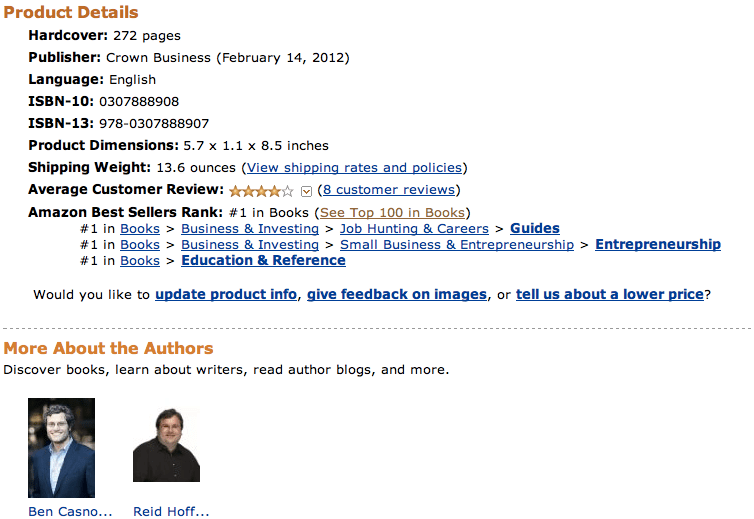Open See Top 100 in Books
Image resolution: width=754 pixels, height=519 pixels.
tap(392, 213)
